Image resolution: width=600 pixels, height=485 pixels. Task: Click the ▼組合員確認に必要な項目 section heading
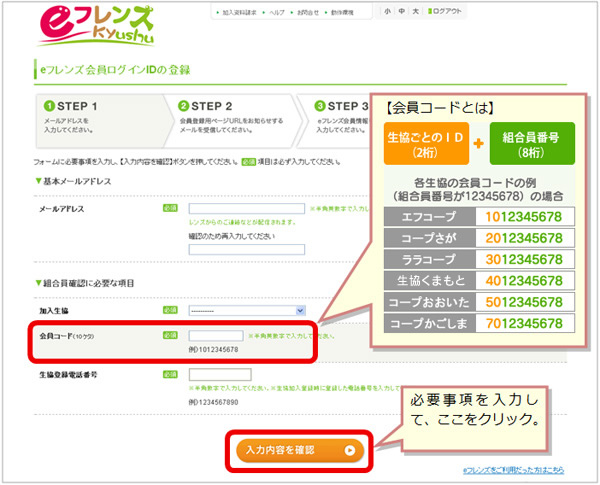(x=85, y=283)
